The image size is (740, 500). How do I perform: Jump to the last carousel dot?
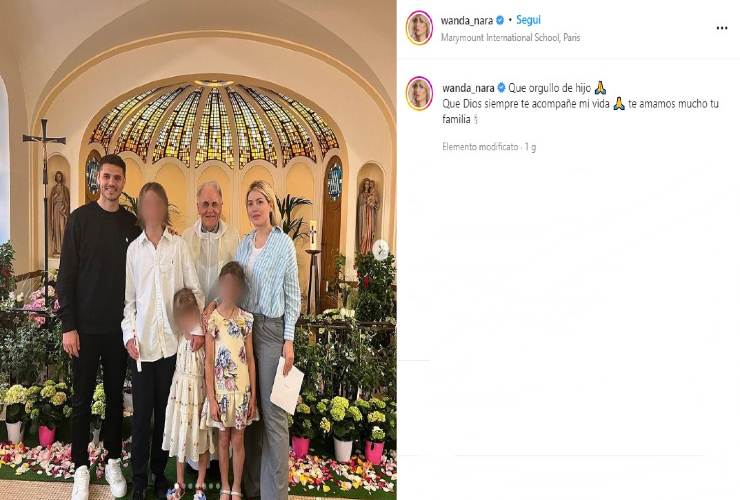[218, 486]
